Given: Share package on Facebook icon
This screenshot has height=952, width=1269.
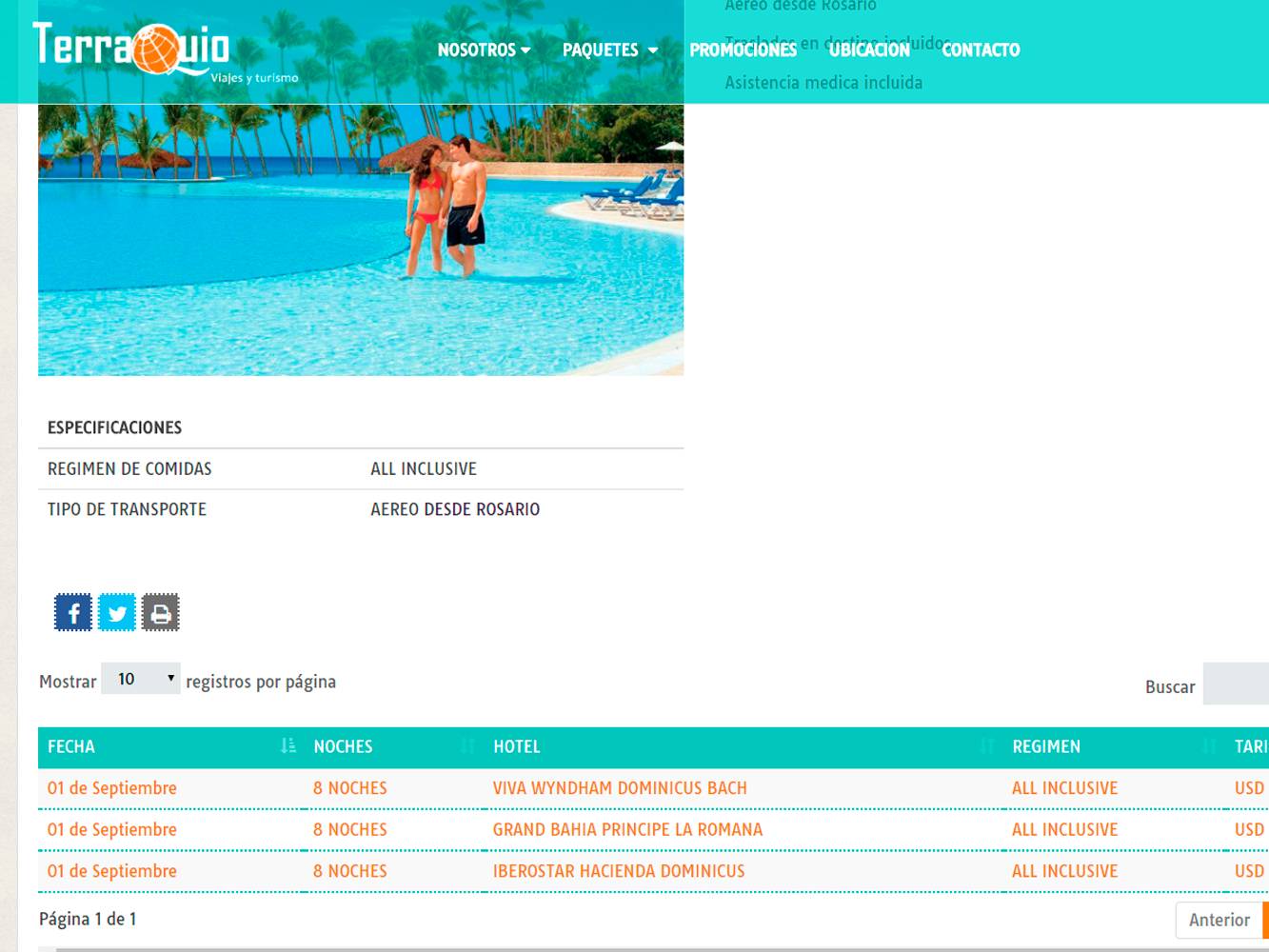Looking at the screenshot, I should tap(73, 612).
